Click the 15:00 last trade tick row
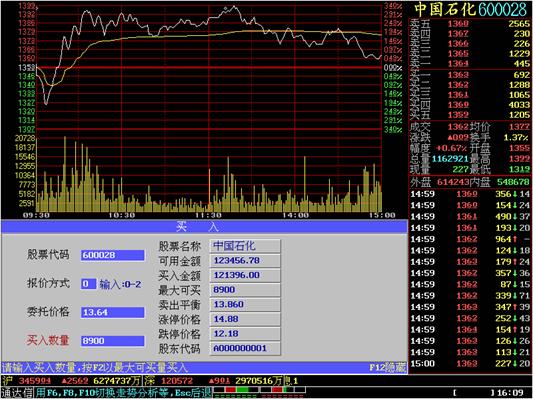This screenshot has width=533, height=399. tap(470, 364)
